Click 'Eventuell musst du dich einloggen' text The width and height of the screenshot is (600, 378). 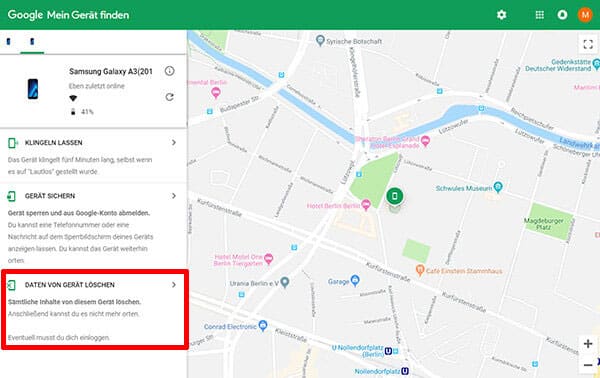click(59, 337)
